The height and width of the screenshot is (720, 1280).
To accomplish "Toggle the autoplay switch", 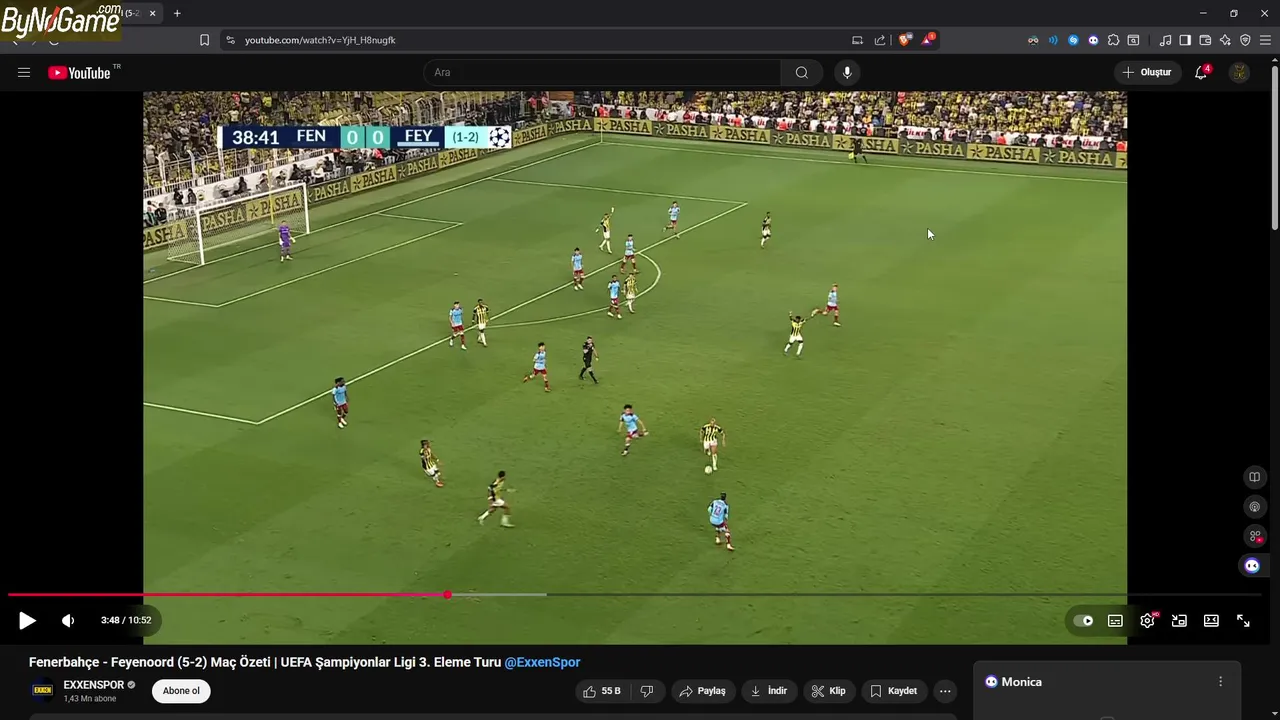I will click(x=1084, y=621).
